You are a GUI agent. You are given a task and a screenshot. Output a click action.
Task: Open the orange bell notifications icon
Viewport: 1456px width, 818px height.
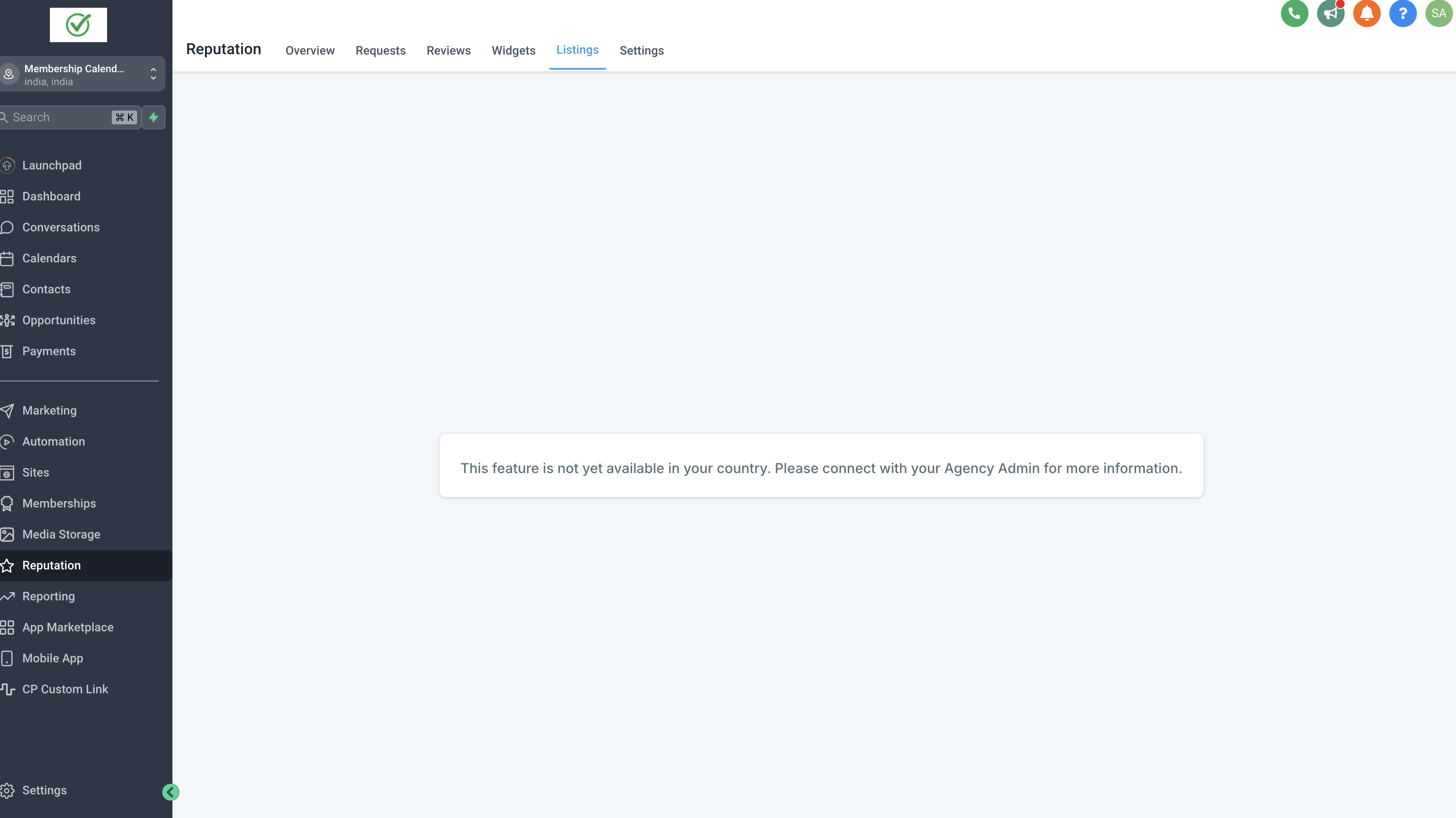pyautogui.click(x=1366, y=13)
